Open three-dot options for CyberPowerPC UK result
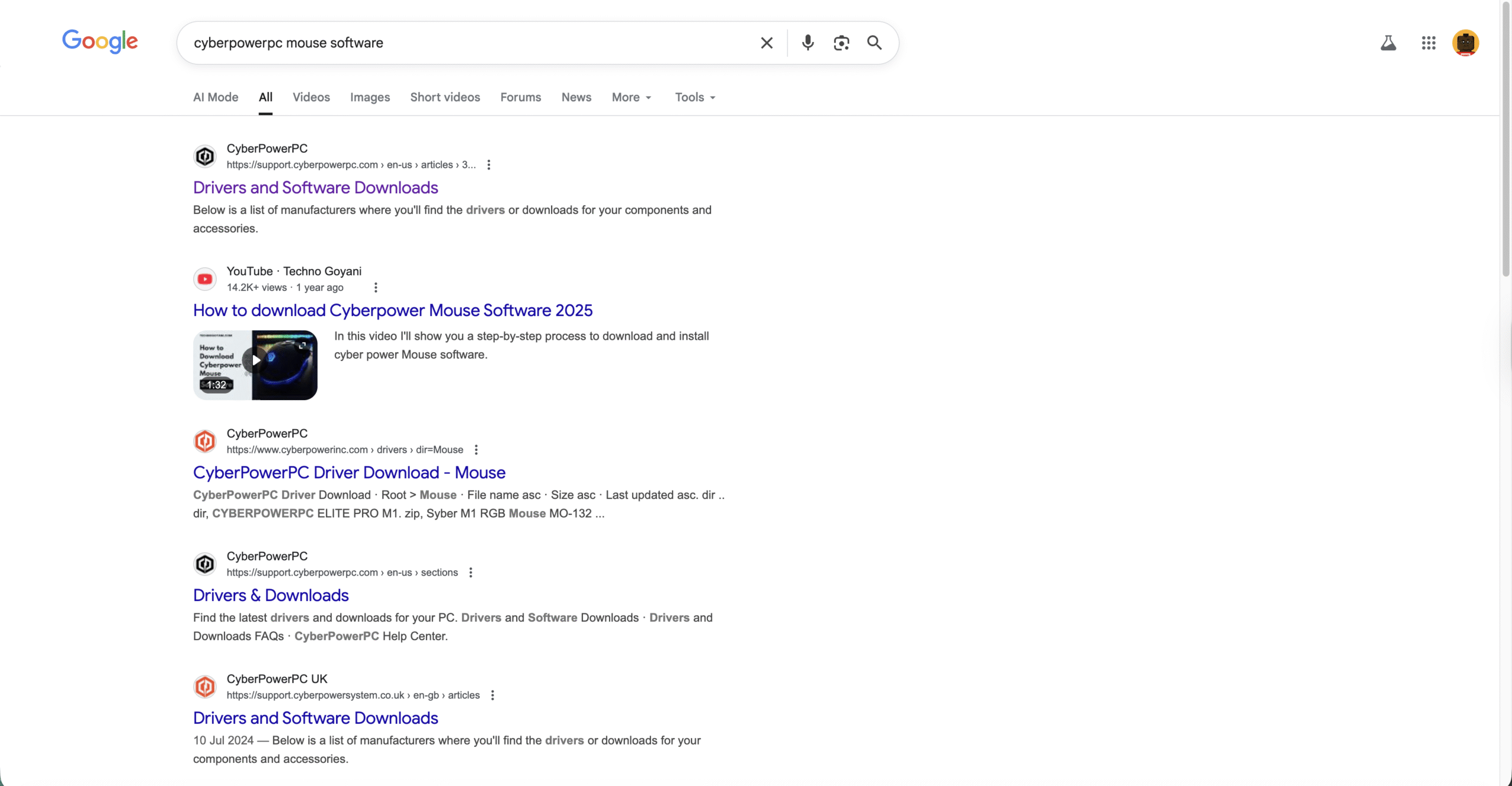 click(x=493, y=695)
